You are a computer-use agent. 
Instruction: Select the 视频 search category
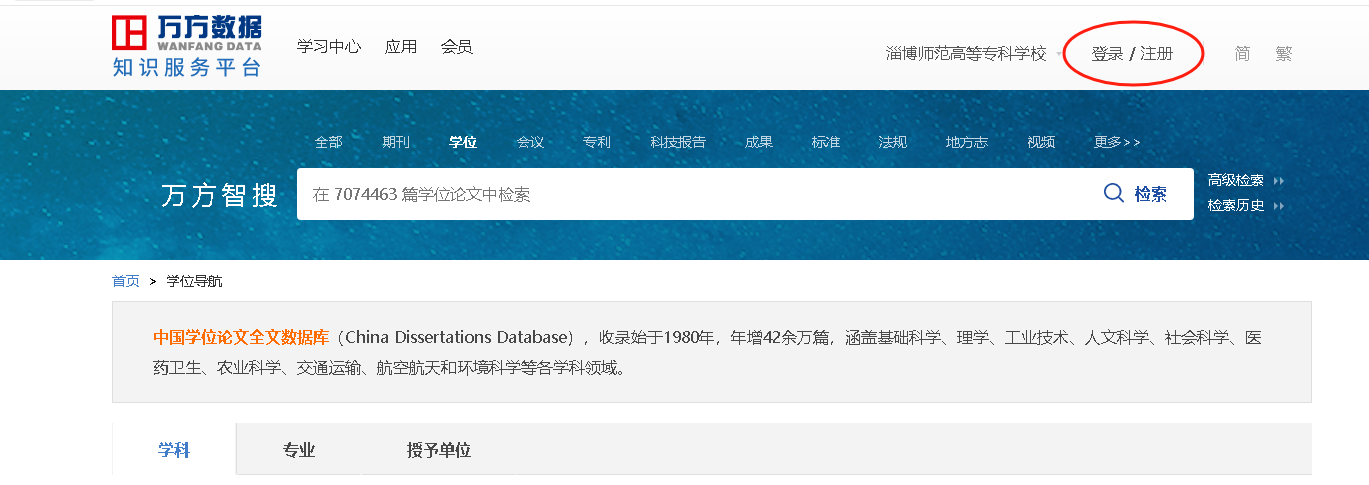1041,142
